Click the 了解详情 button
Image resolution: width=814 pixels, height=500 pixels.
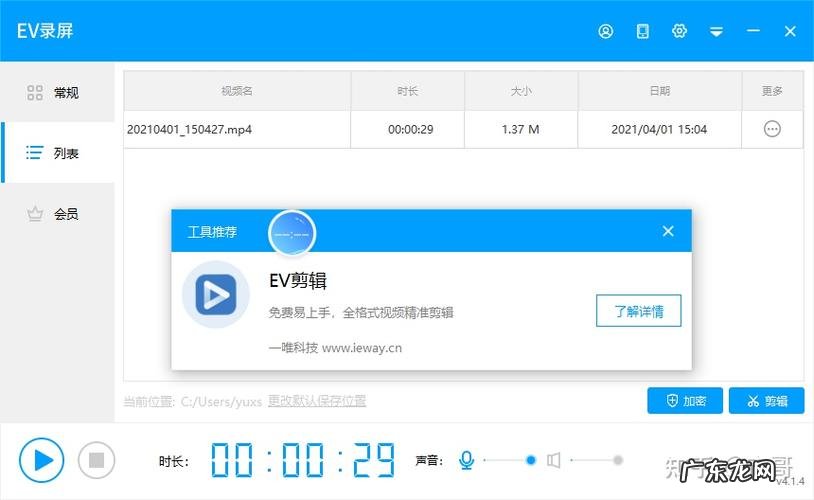[638, 310]
